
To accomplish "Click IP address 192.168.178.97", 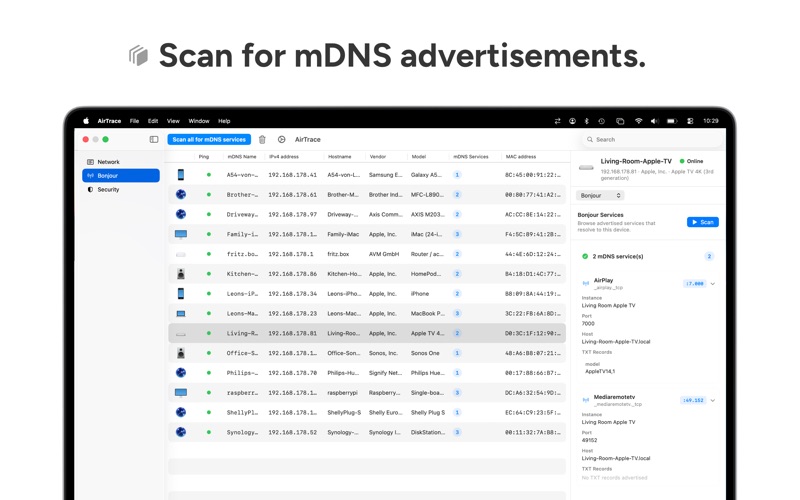I will pyautogui.click(x=292, y=214).
